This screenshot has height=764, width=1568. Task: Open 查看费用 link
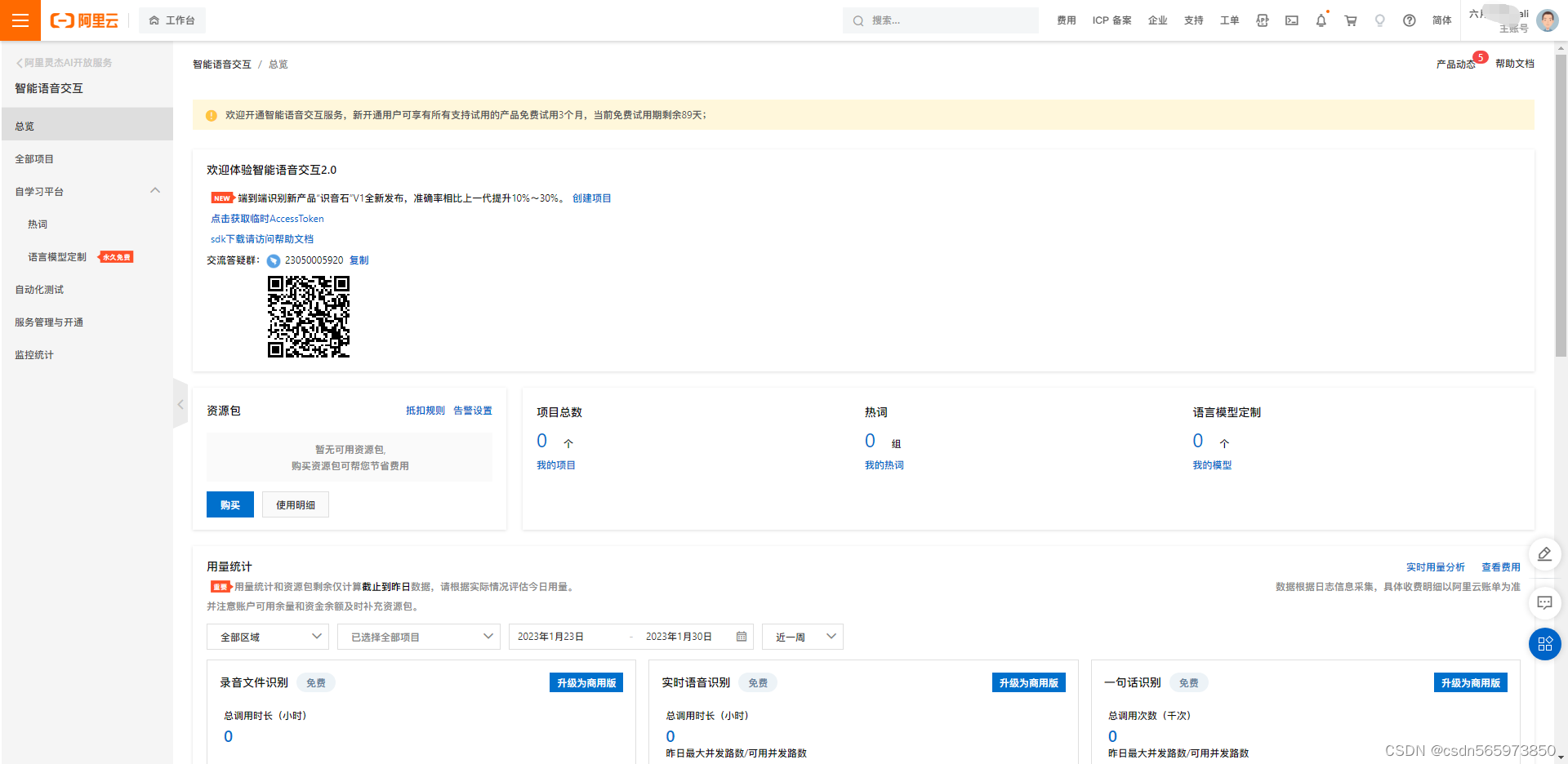pyautogui.click(x=1501, y=567)
